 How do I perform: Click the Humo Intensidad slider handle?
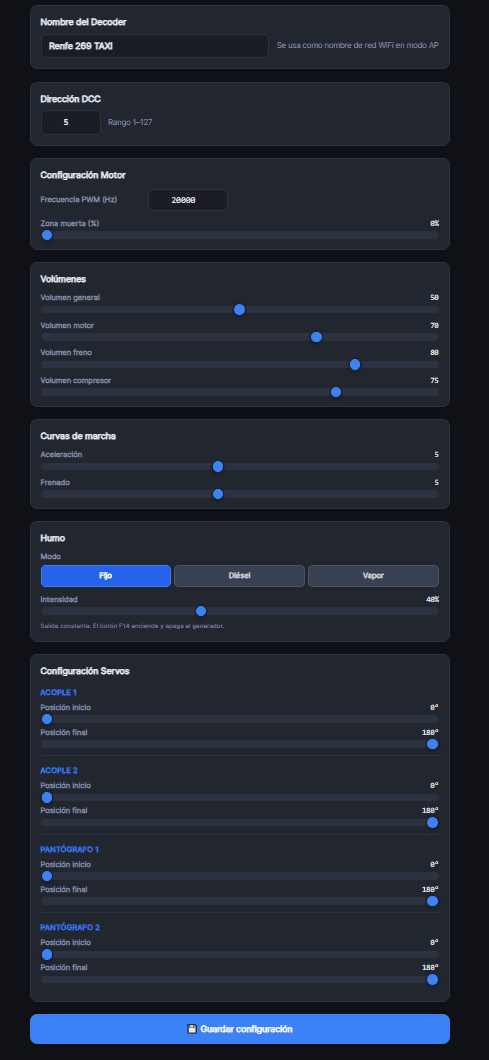coord(201,611)
